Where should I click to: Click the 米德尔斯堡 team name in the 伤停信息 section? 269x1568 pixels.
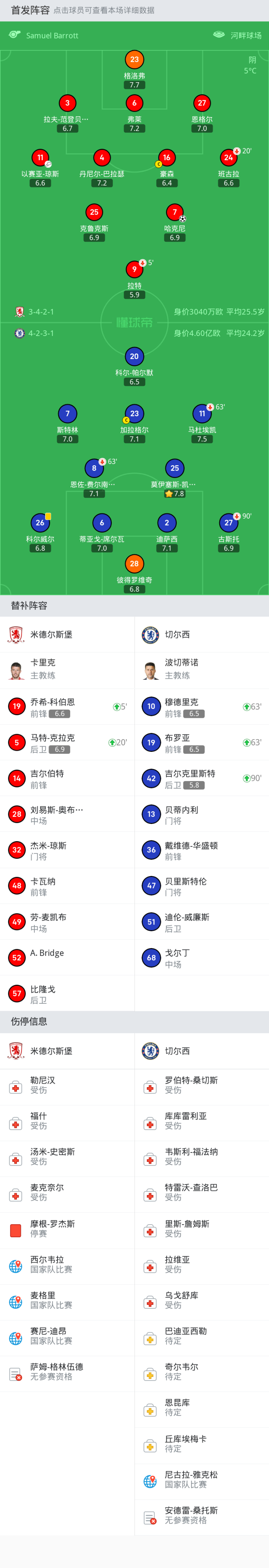click(51, 1050)
